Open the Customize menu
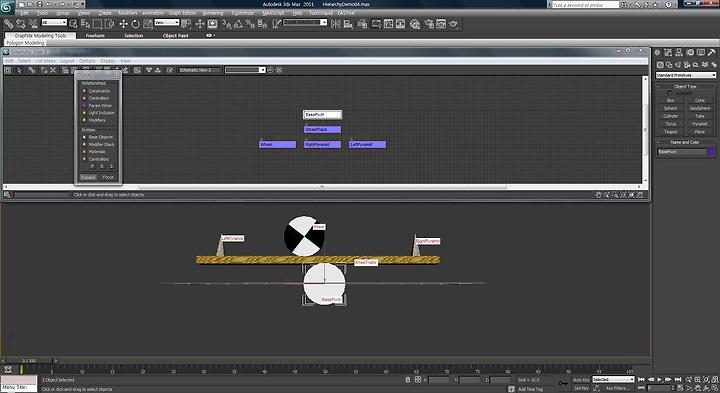The image size is (720, 393). [x=243, y=13]
